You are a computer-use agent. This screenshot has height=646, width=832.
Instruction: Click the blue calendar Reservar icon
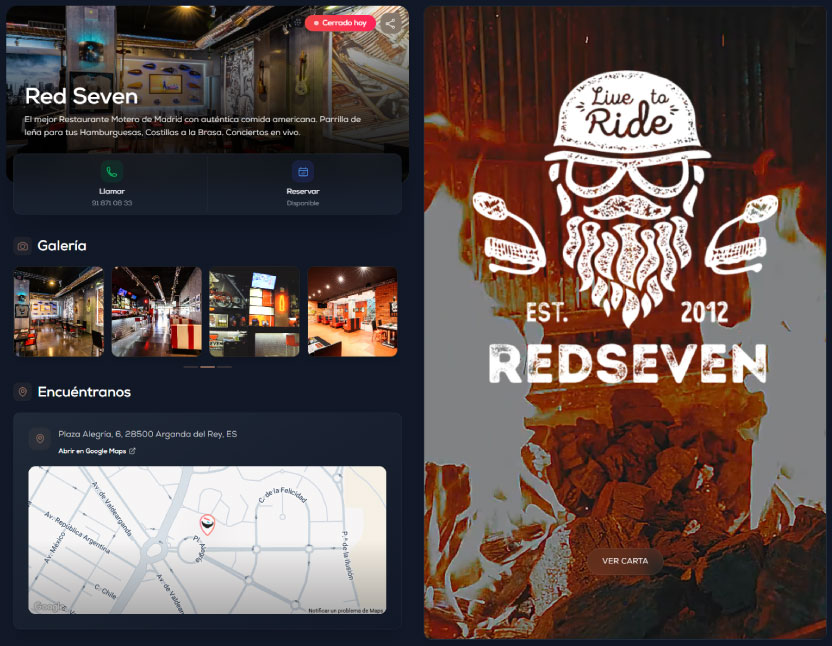tap(303, 171)
